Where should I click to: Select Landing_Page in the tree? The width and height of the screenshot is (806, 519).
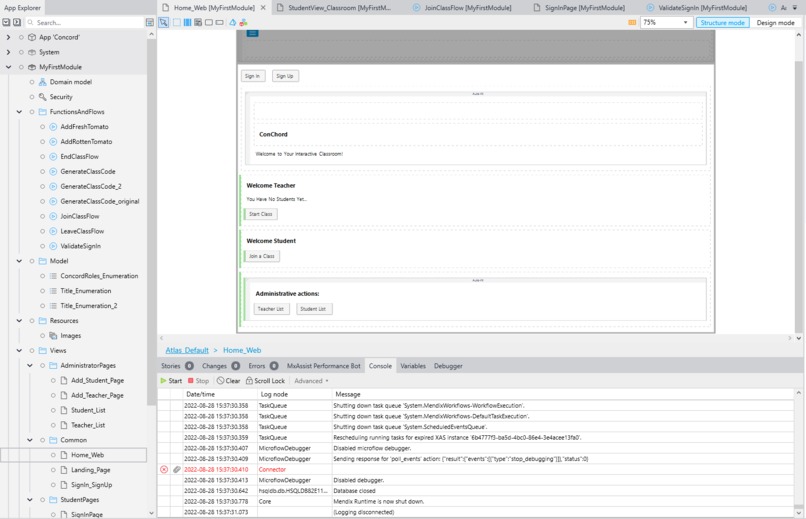coord(90,470)
